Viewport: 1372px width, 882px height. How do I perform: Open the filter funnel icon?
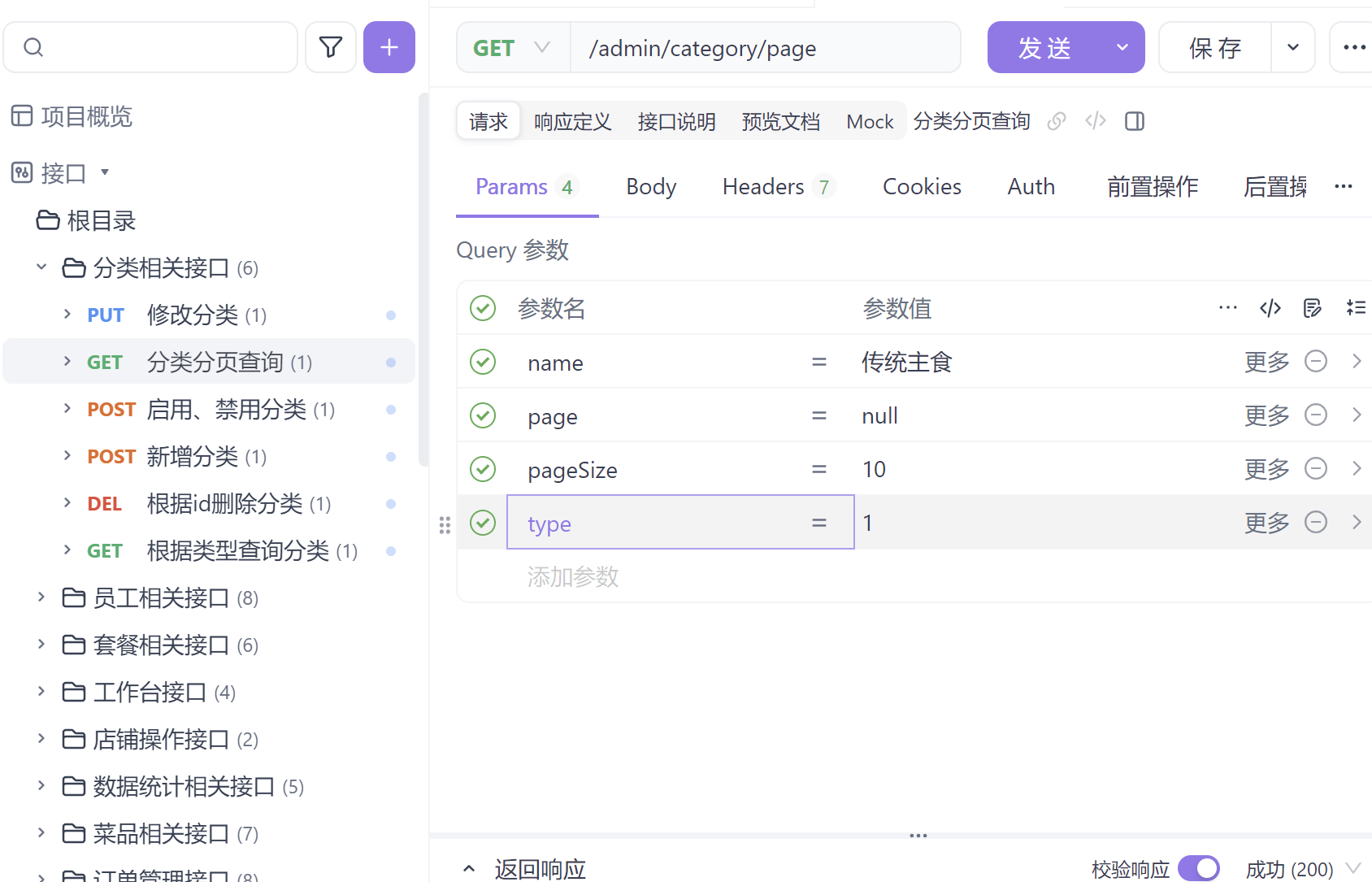331,47
